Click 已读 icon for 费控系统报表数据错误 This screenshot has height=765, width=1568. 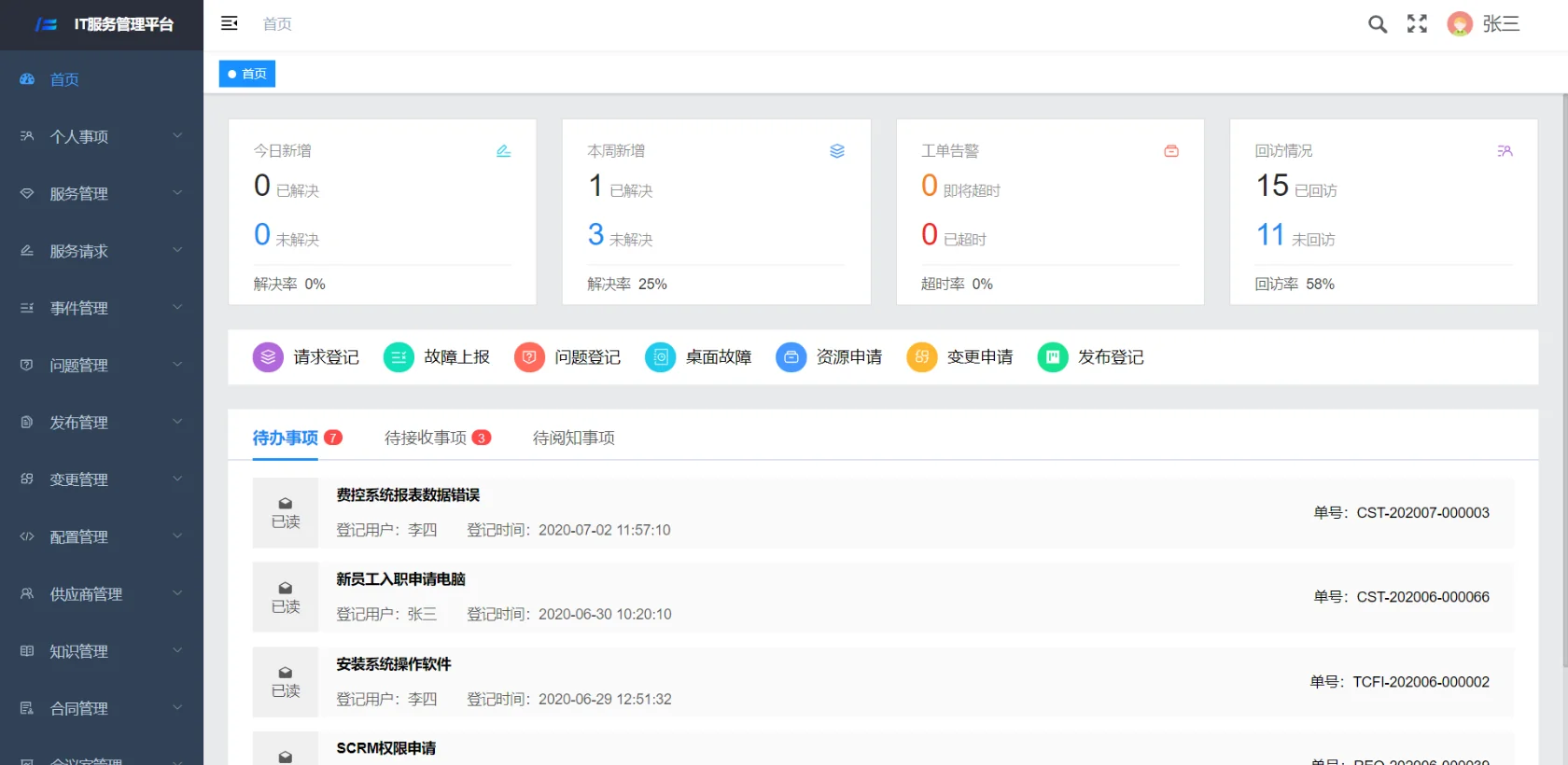(286, 513)
